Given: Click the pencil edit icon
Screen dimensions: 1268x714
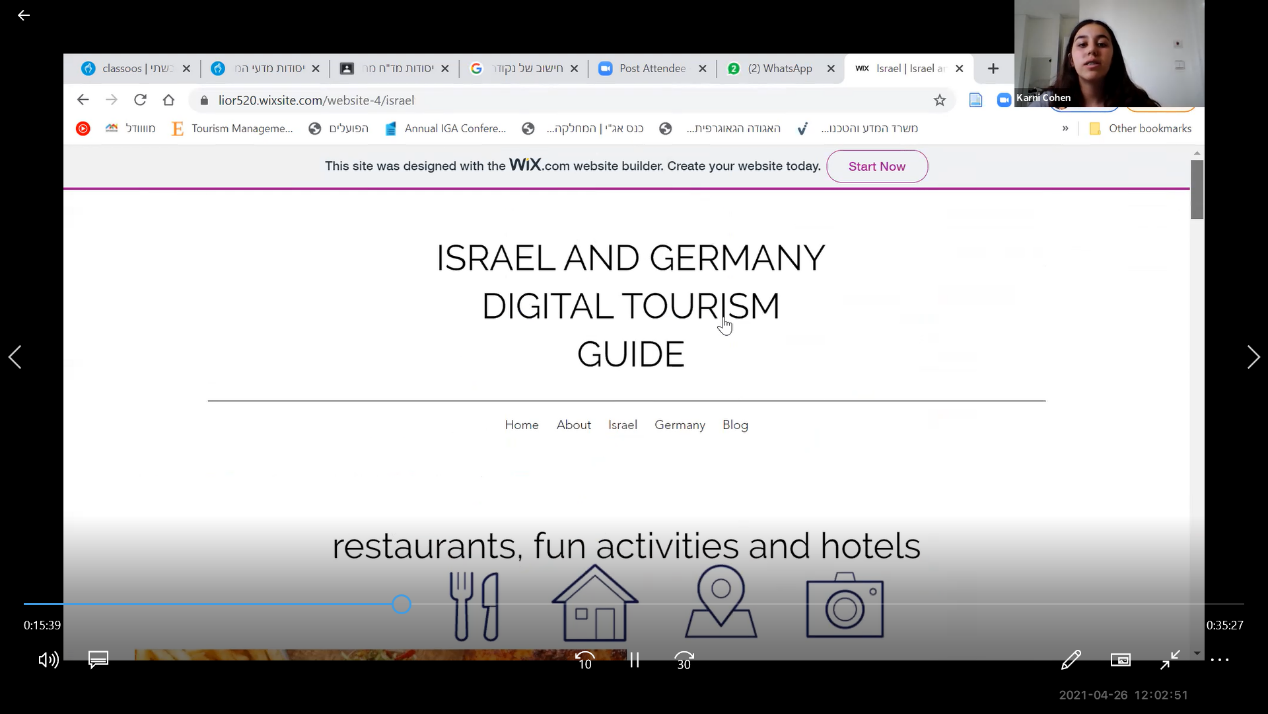Looking at the screenshot, I should click(1071, 660).
